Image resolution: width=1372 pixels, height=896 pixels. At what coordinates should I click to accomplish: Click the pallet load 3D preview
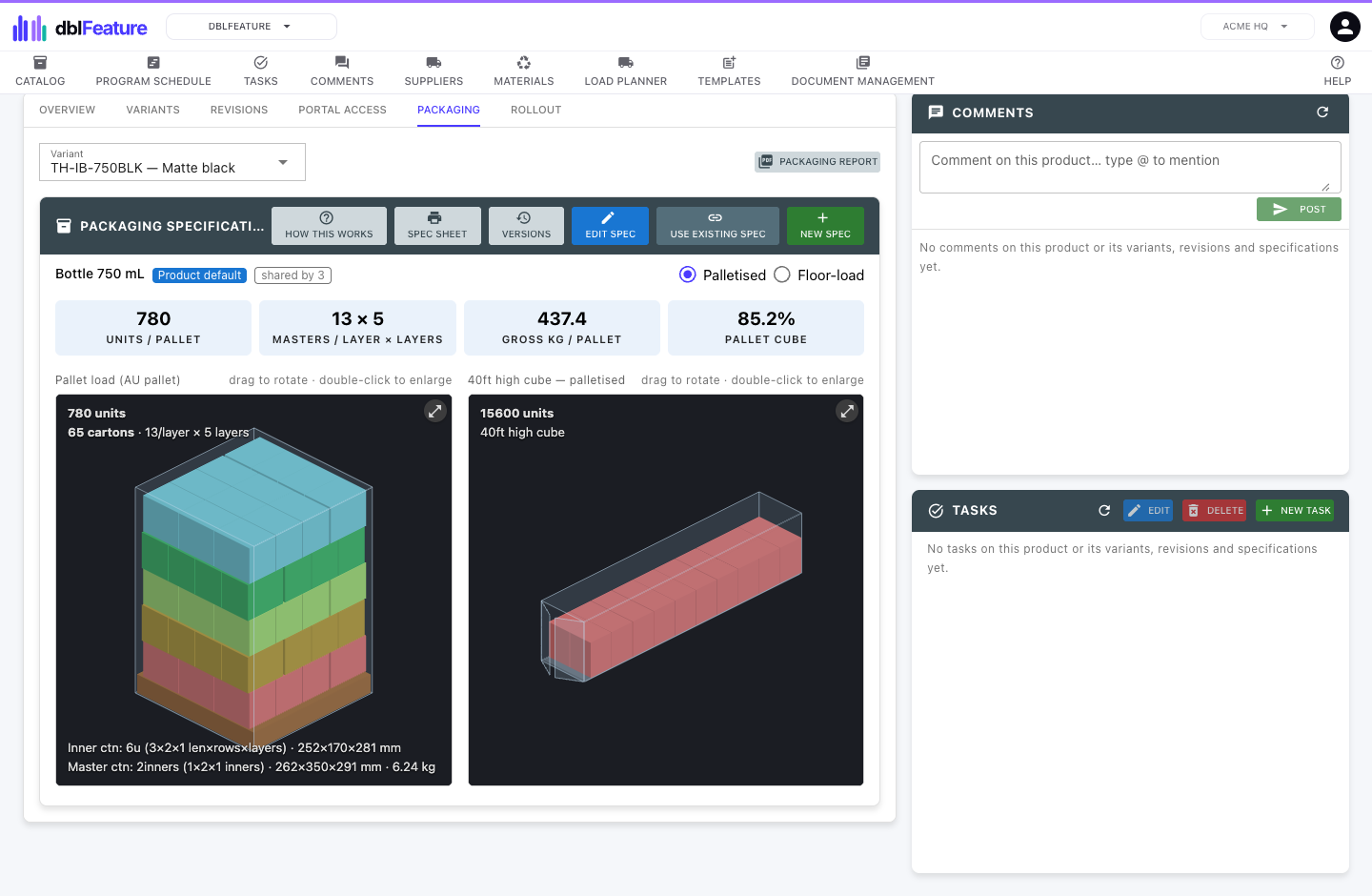coord(253,590)
